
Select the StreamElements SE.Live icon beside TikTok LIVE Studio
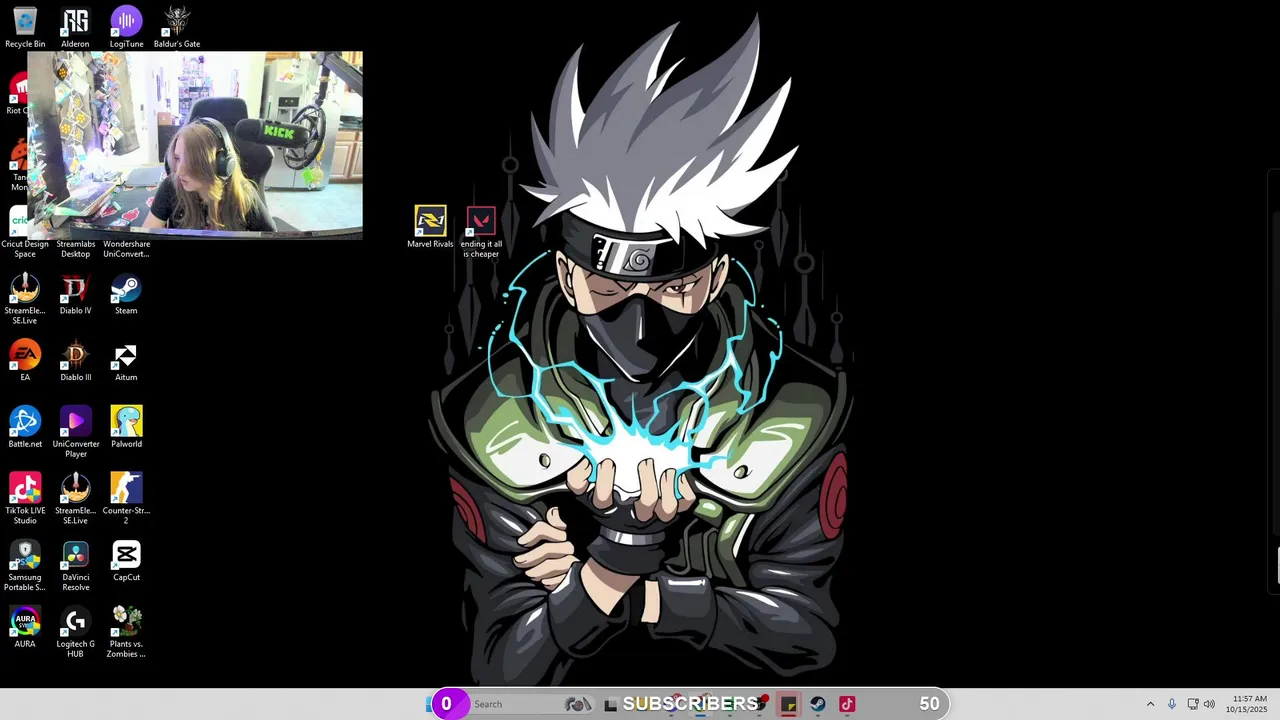[x=76, y=499]
